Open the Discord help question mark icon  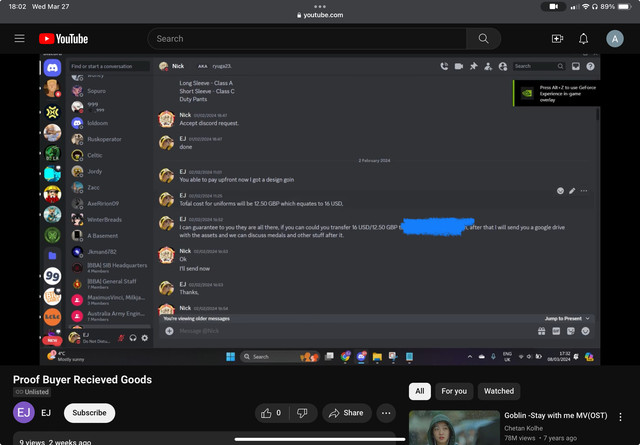click(590, 66)
